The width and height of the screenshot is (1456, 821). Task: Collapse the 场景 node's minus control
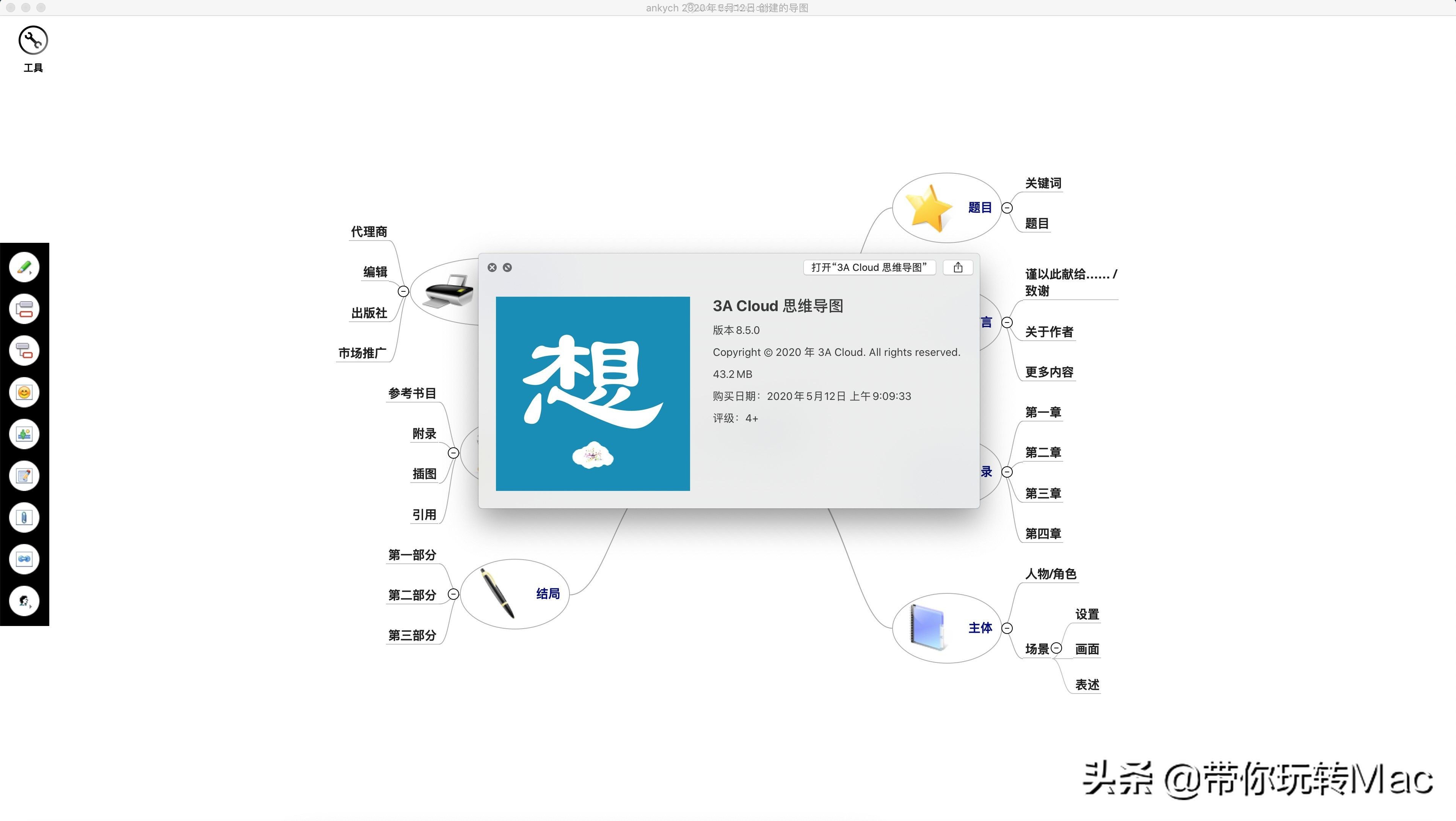1056,648
